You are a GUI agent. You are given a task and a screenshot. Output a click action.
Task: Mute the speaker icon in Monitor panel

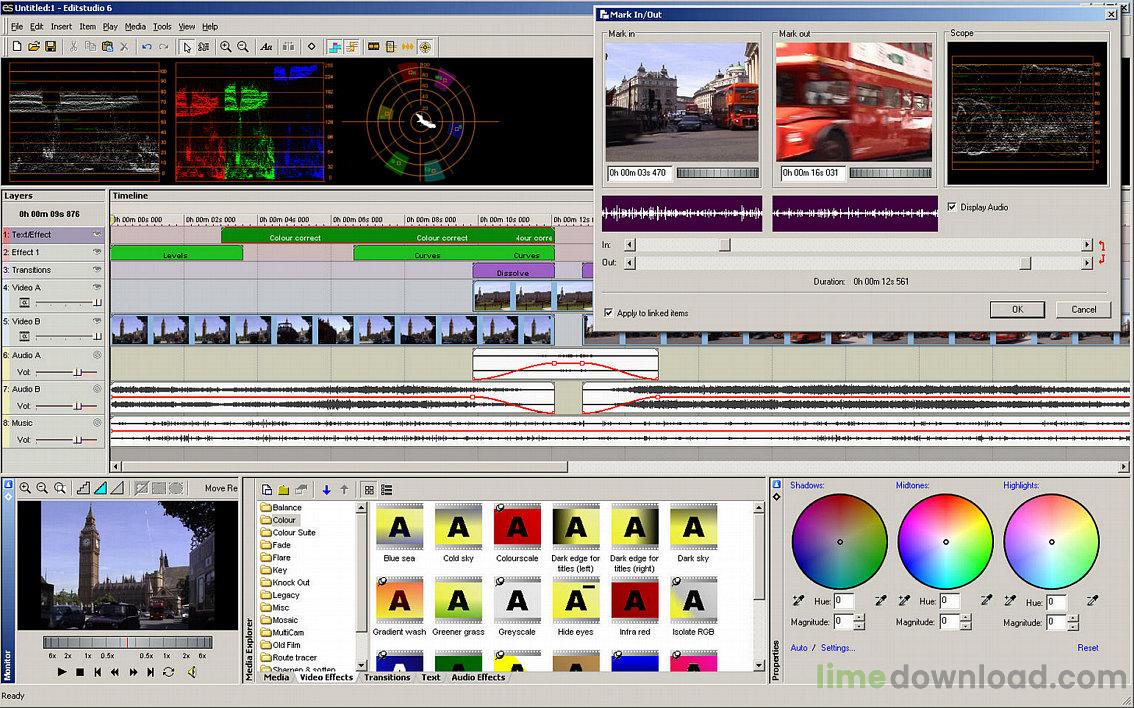pyautogui.click(x=192, y=672)
